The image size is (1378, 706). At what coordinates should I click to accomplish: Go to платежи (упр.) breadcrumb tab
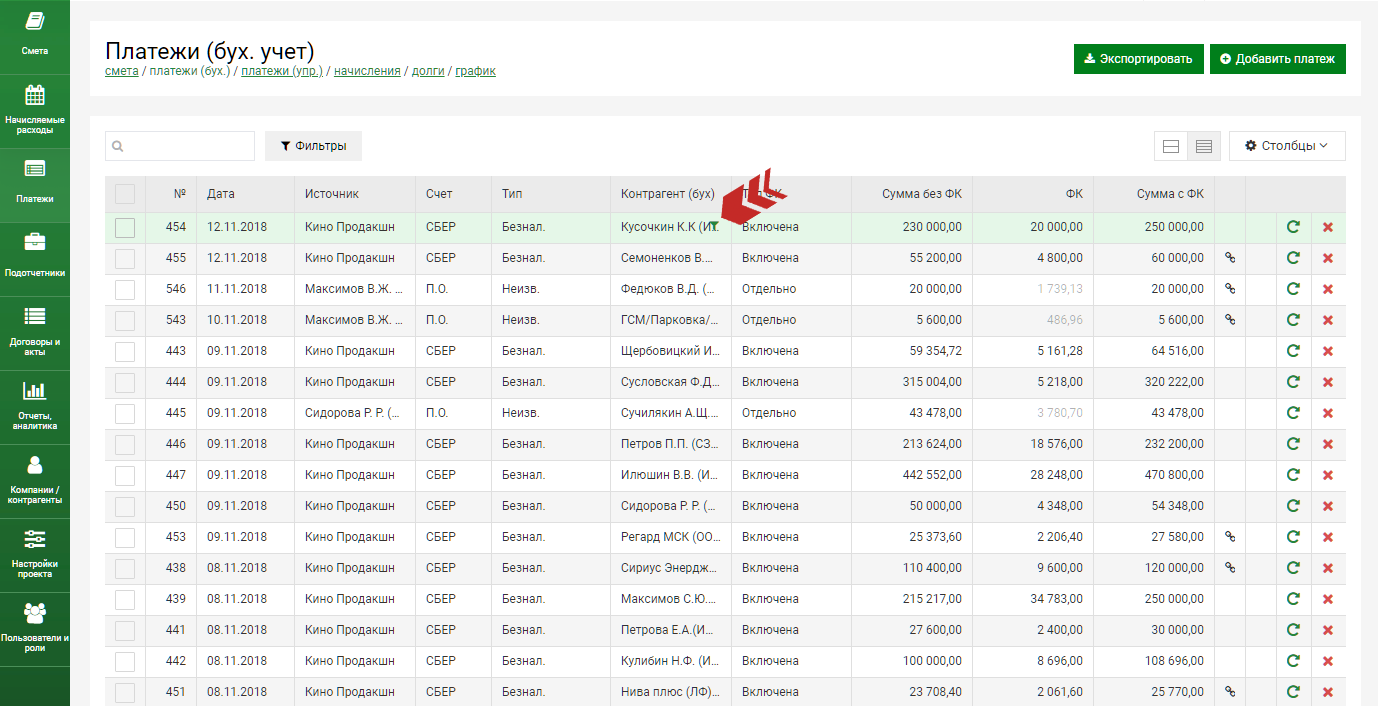point(281,71)
